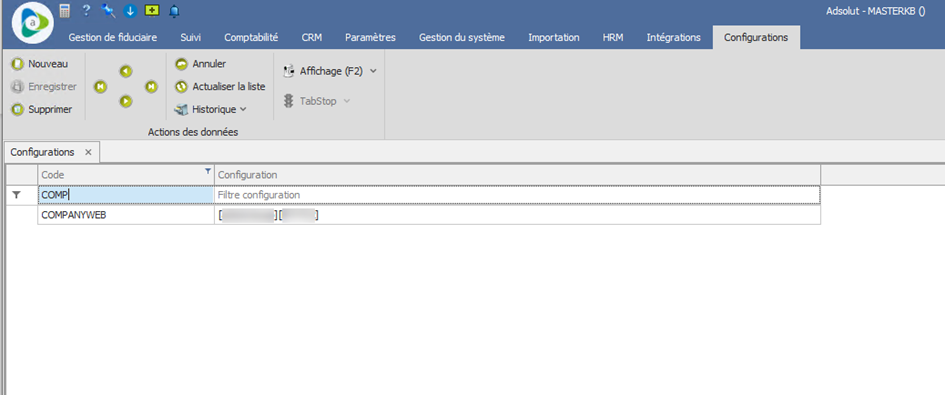Click the Code column header
Image resolution: width=945 pixels, height=395 pixels.
(x=125, y=175)
